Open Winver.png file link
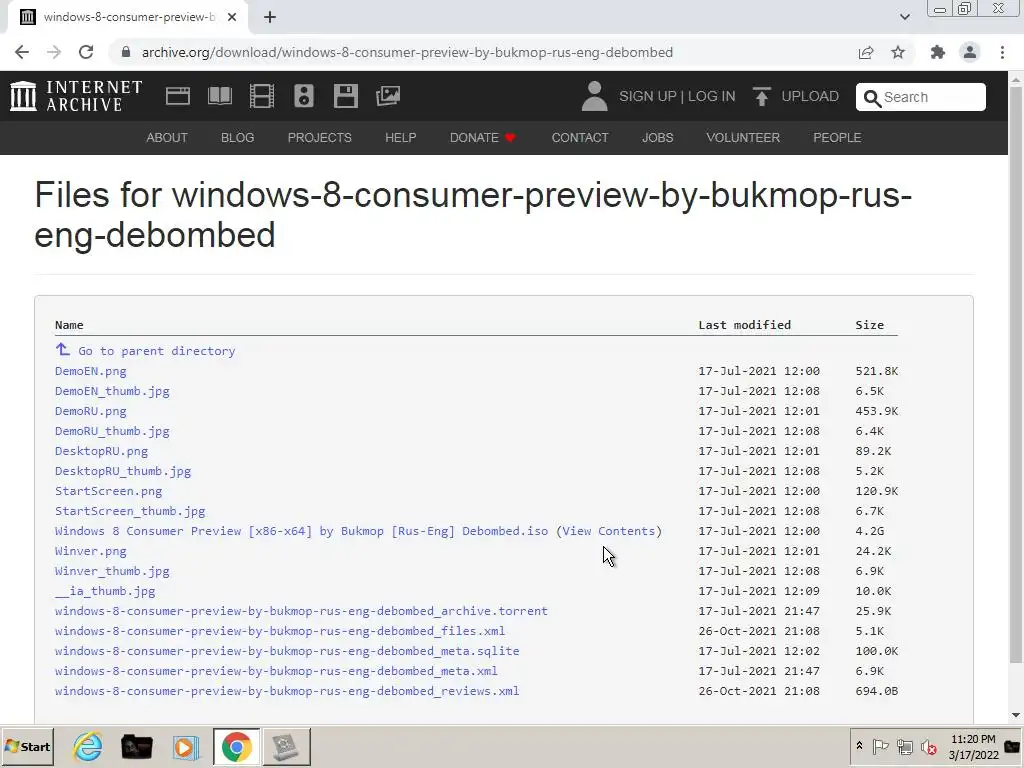This screenshot has width=1024, height=768. pyautogui.click(x=91, y=551)
